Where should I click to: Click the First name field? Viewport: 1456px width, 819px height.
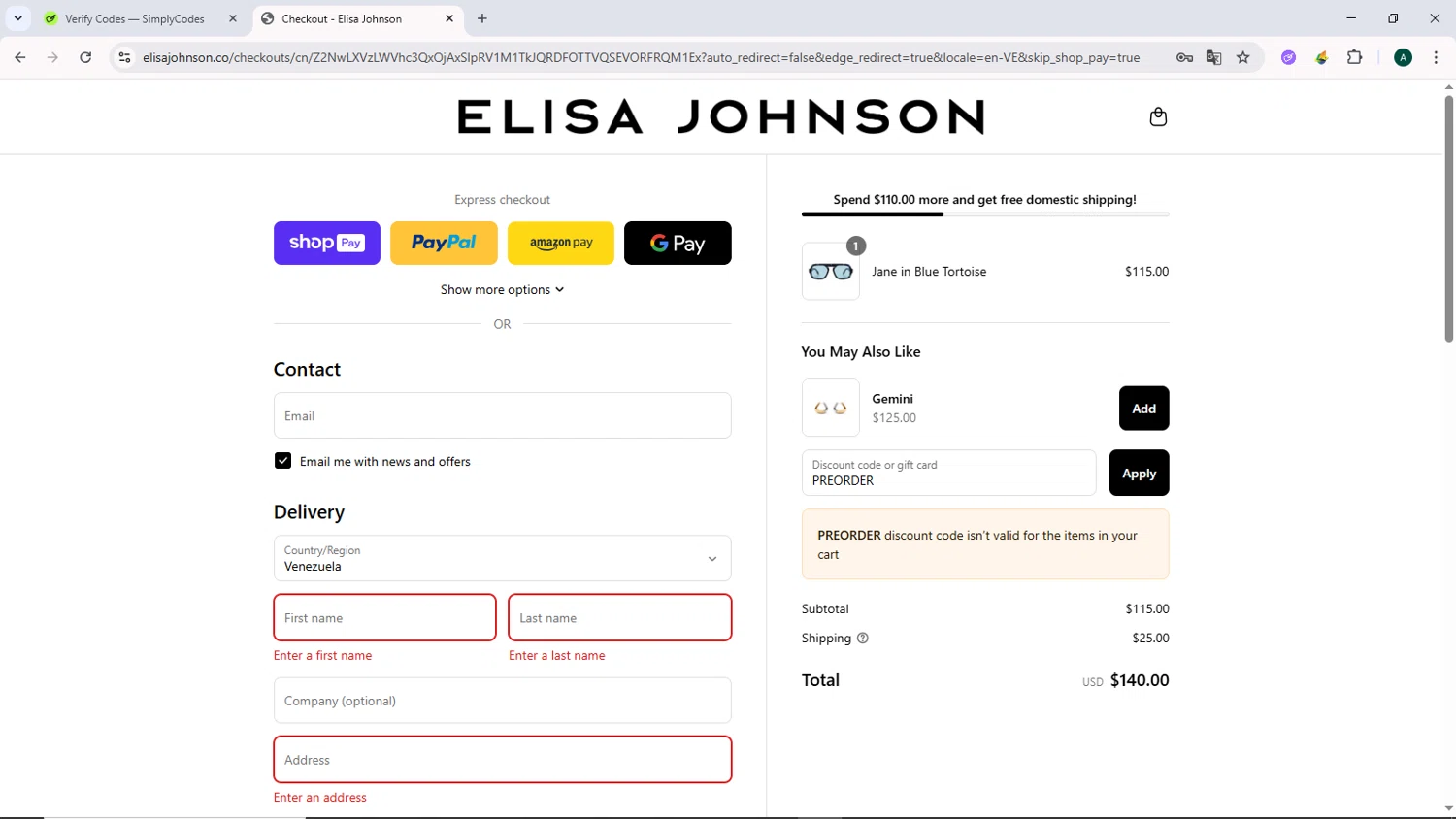[384, 617]
